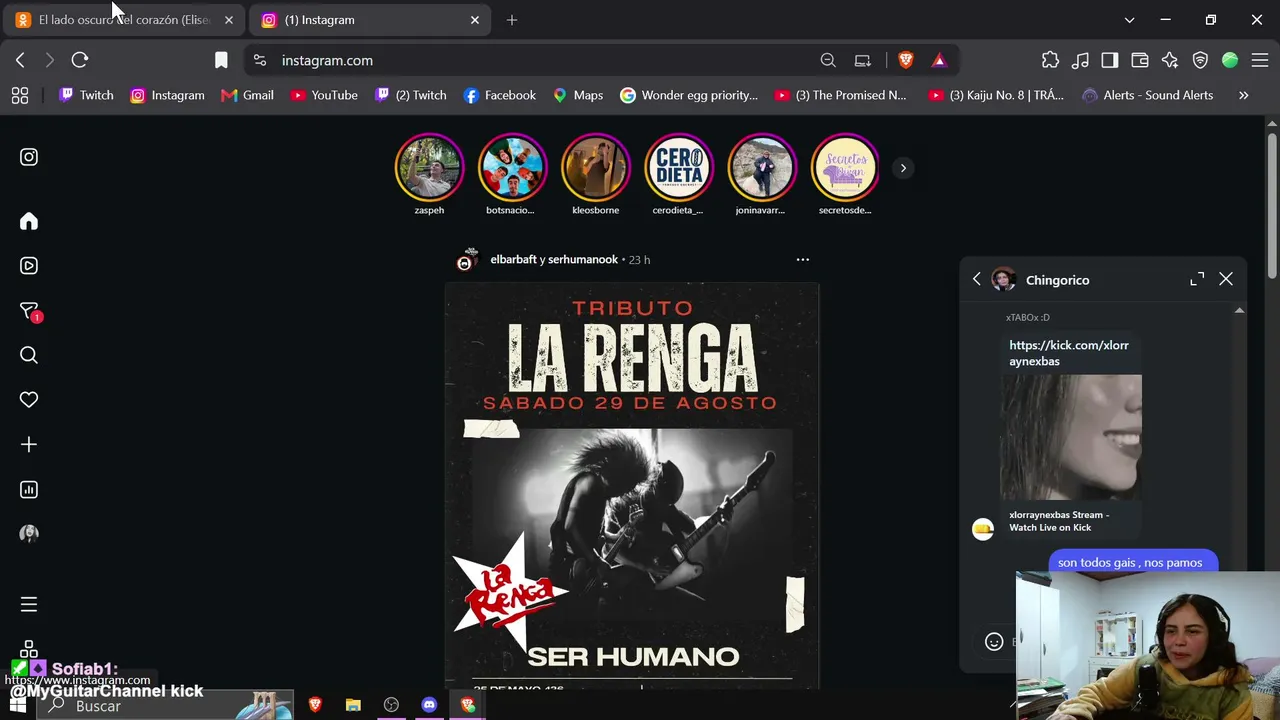
Task: Close the (1) Instagram tab
Action: (475, 20)
